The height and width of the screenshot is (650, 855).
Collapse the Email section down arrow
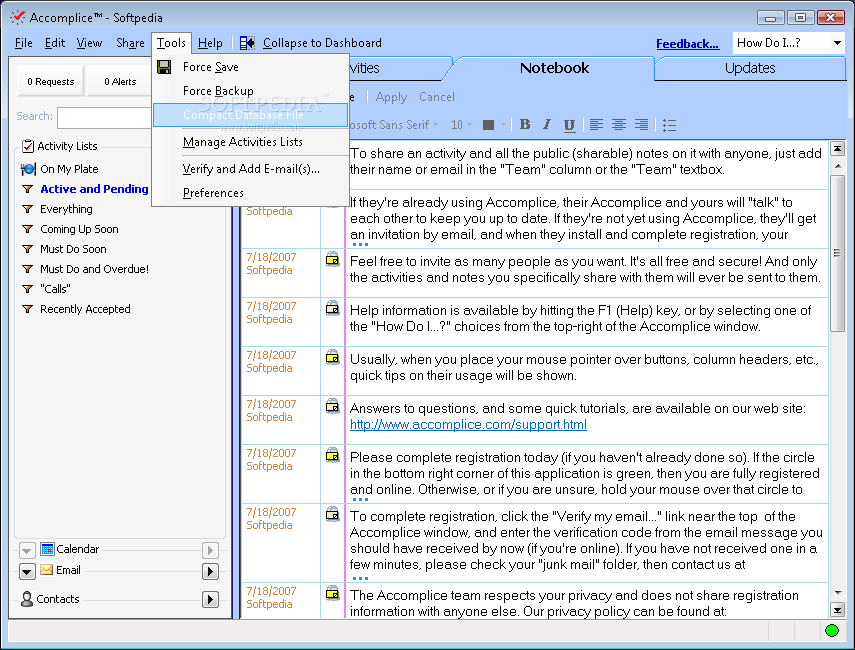pyautogui.click(x=27, y=571)
